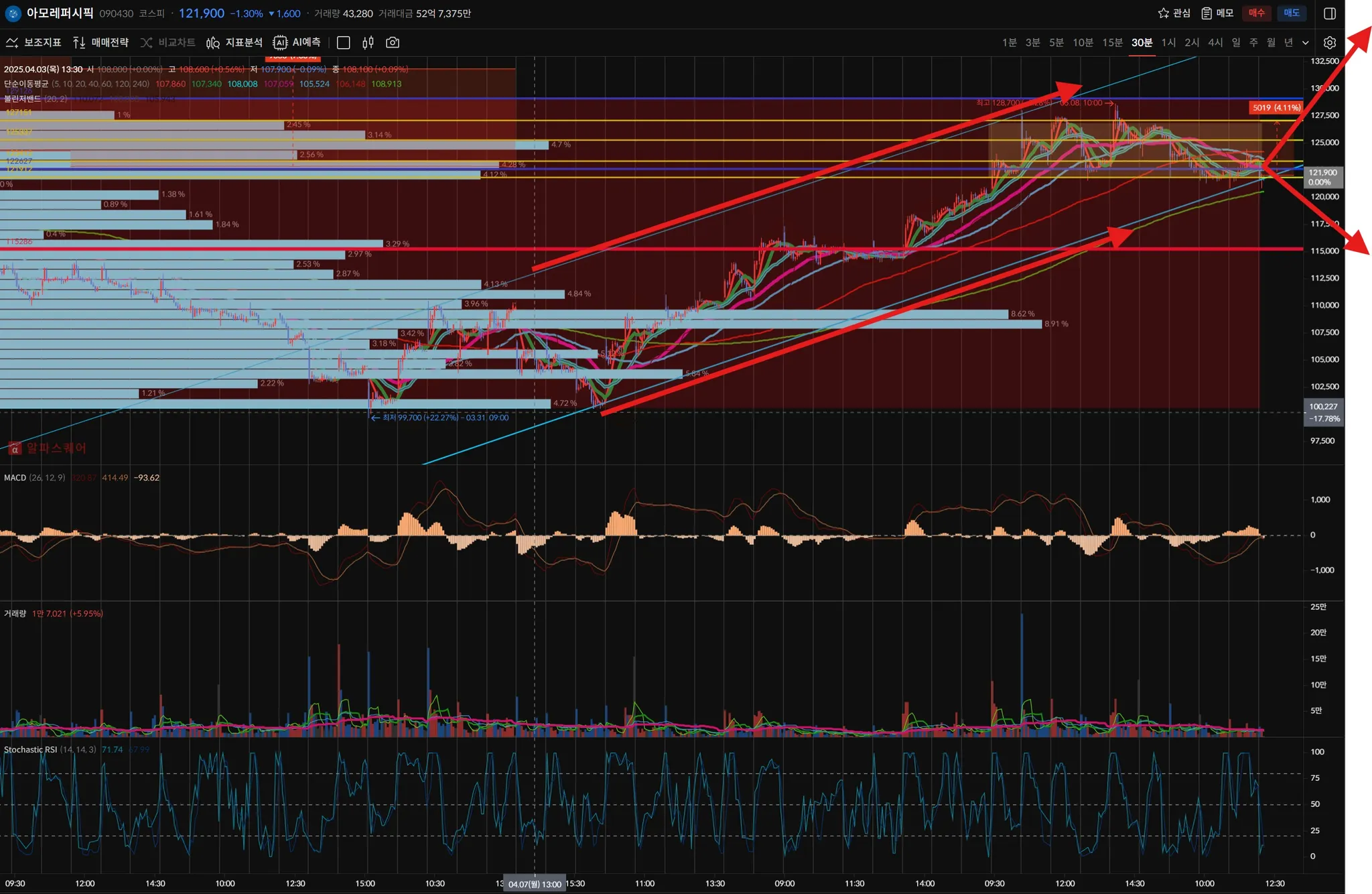
Task: Open chart settings gear icon
Action: pos(1330,43)
